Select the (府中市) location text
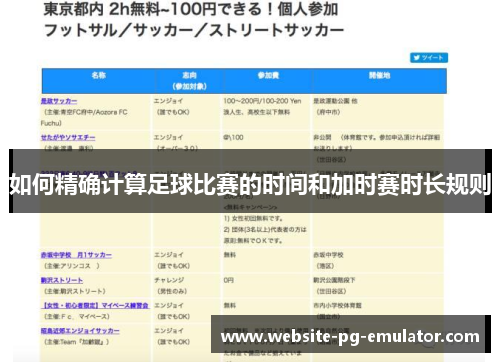 point(328,112)
